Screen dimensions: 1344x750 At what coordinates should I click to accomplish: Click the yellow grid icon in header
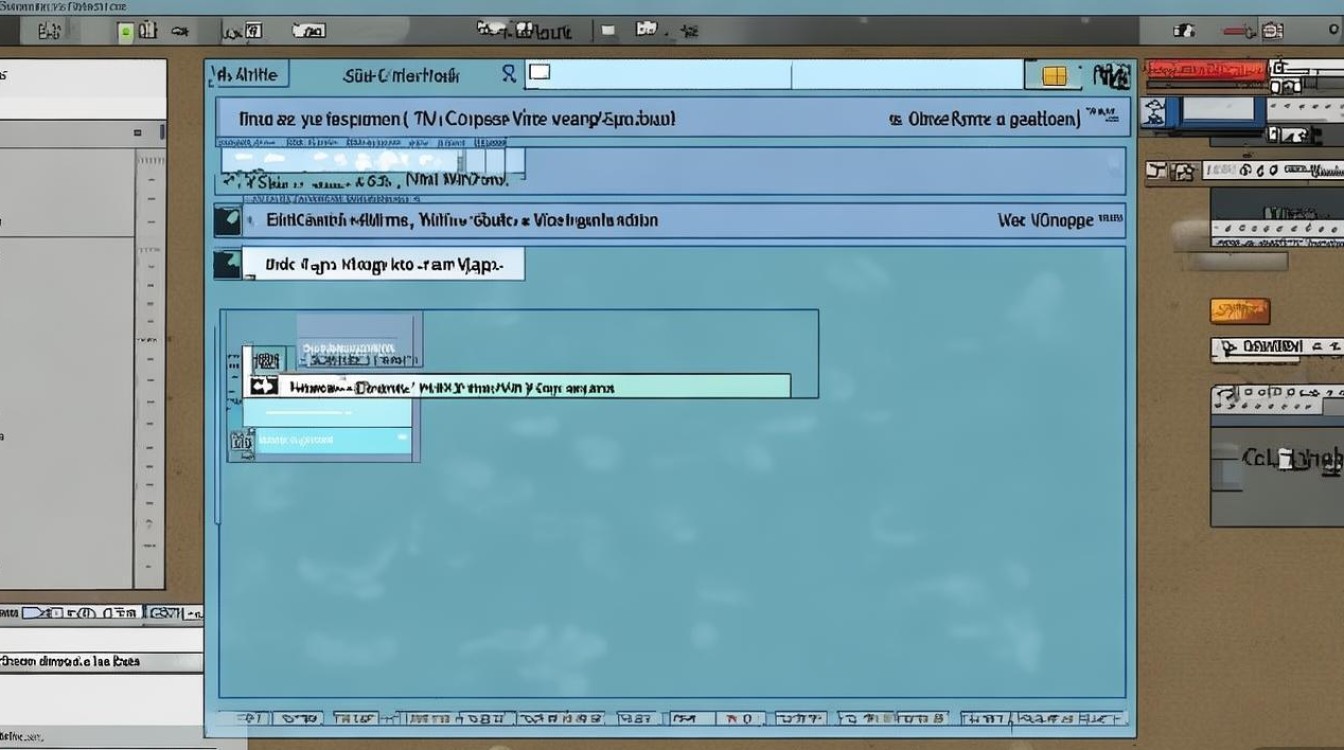point(1054,76)
